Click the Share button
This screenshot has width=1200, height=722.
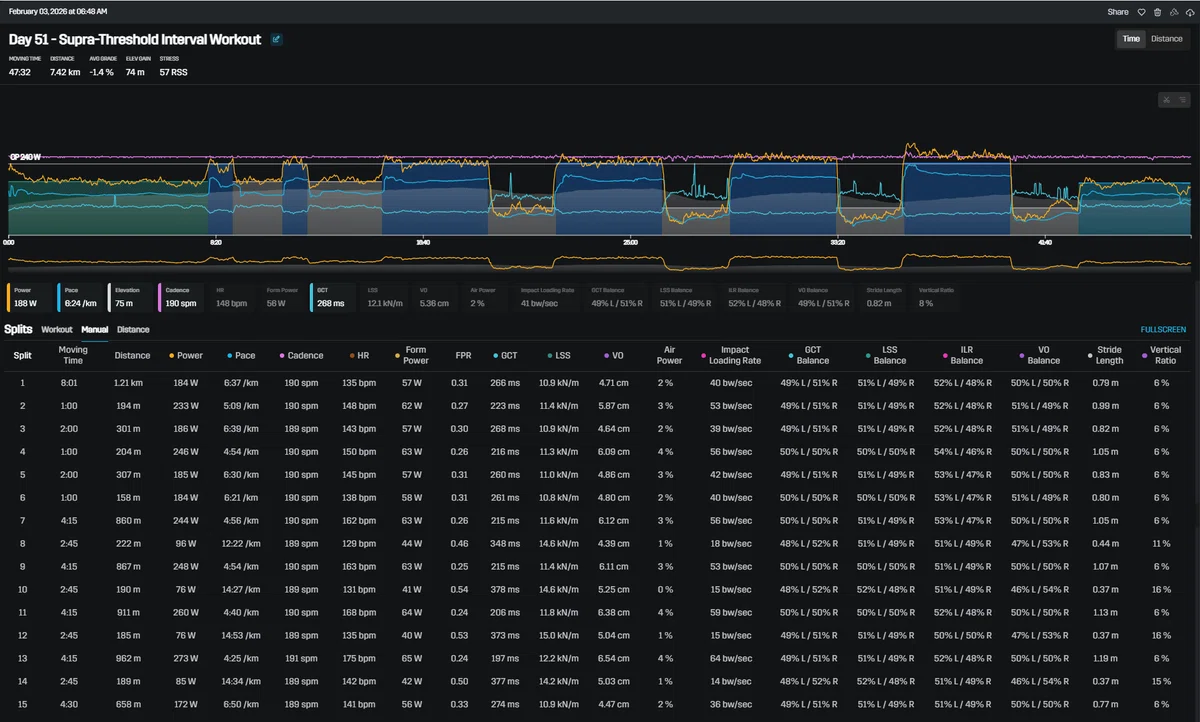(x=1118, y=12)
